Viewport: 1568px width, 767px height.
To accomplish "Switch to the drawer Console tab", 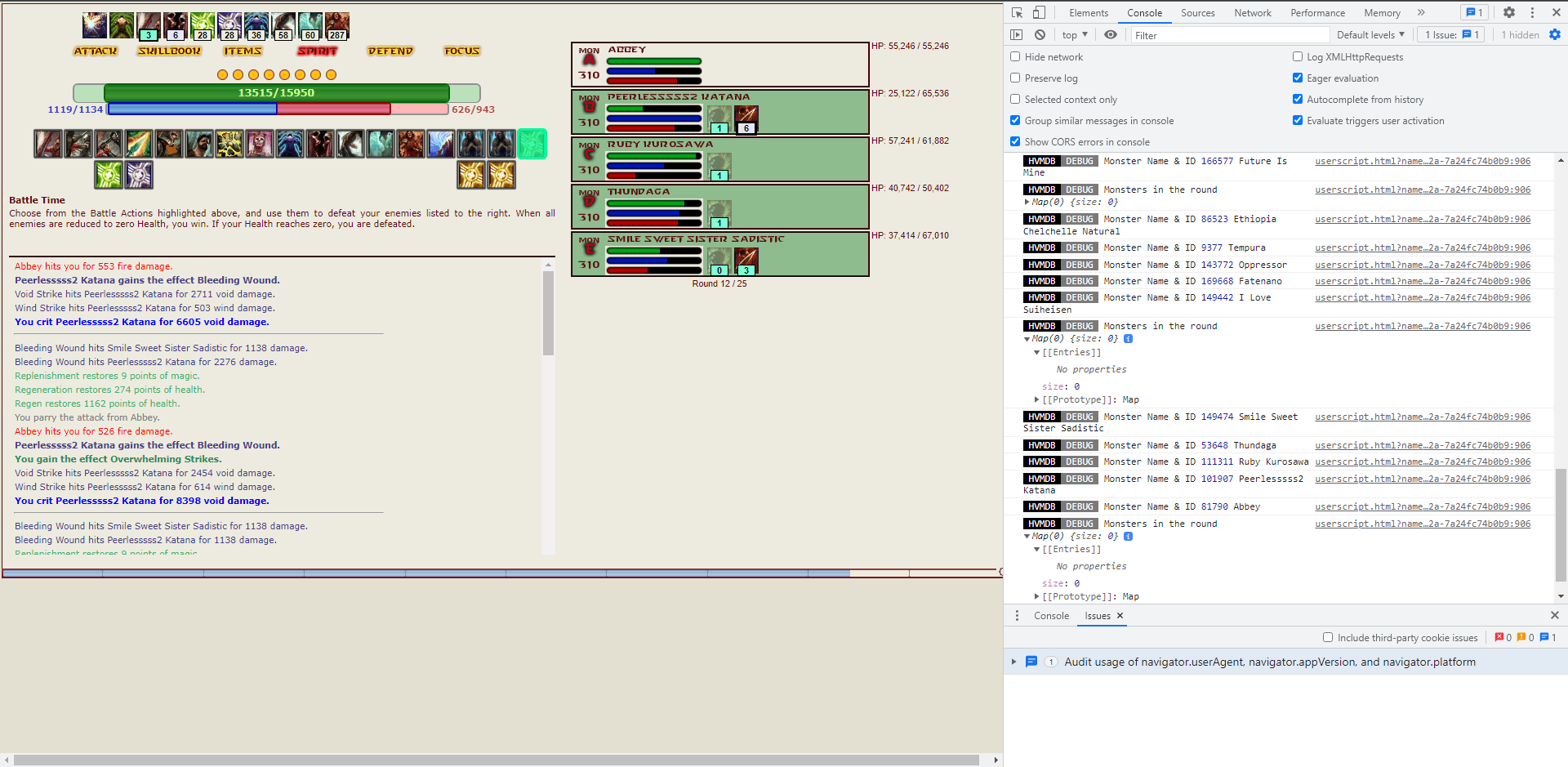I will click(1051, 615).
